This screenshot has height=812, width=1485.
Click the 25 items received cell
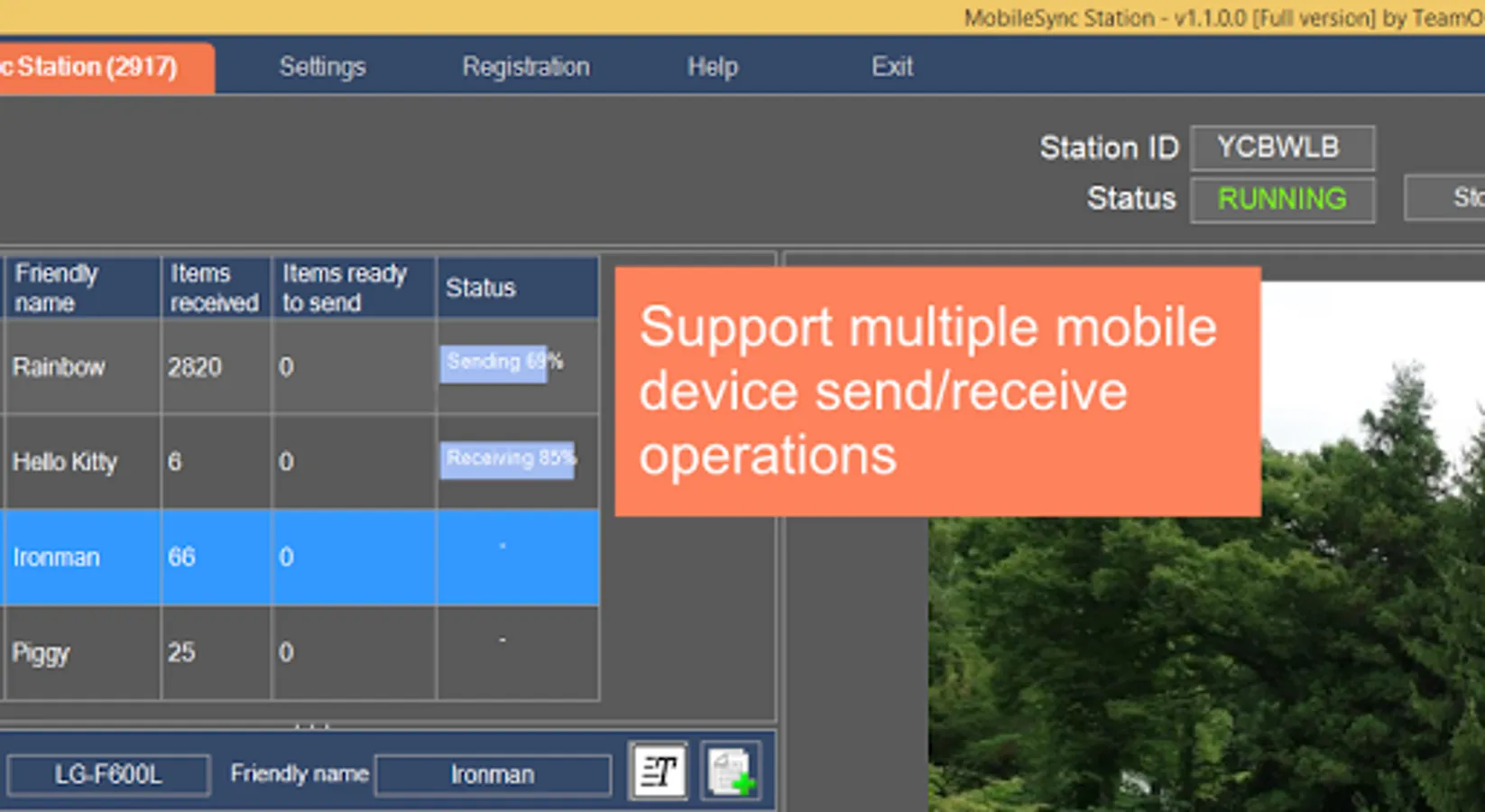click(x=217, y=652)
